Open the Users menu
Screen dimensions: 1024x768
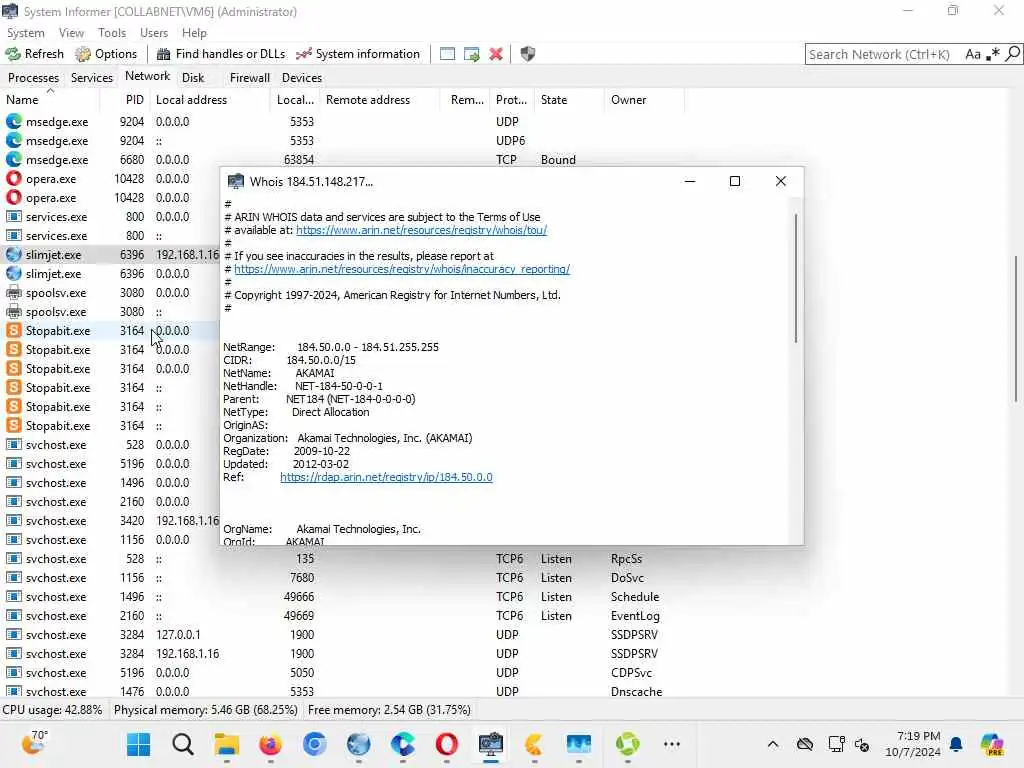tap(153, 33)
